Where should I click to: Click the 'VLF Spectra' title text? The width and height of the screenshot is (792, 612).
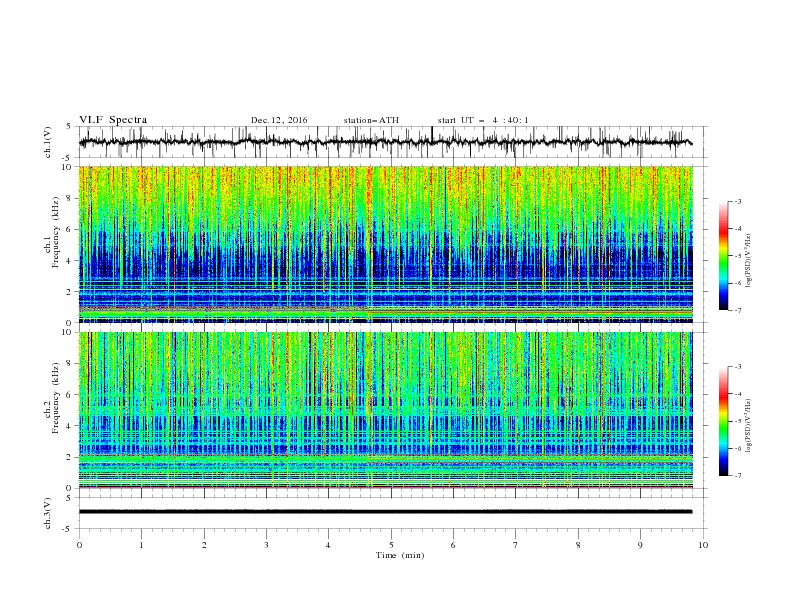tap(113, 120)
